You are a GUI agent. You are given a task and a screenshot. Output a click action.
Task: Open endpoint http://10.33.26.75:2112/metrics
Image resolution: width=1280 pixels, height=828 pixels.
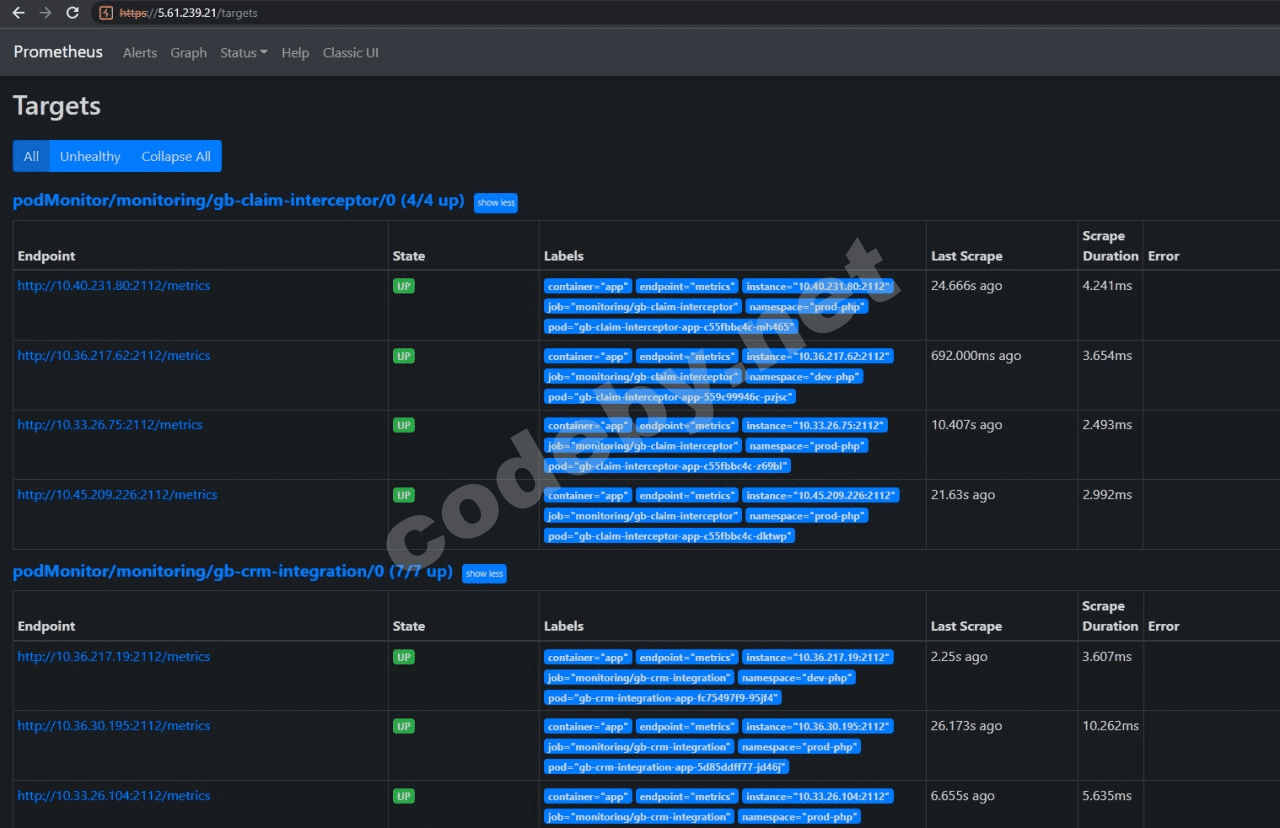(110, 424)
